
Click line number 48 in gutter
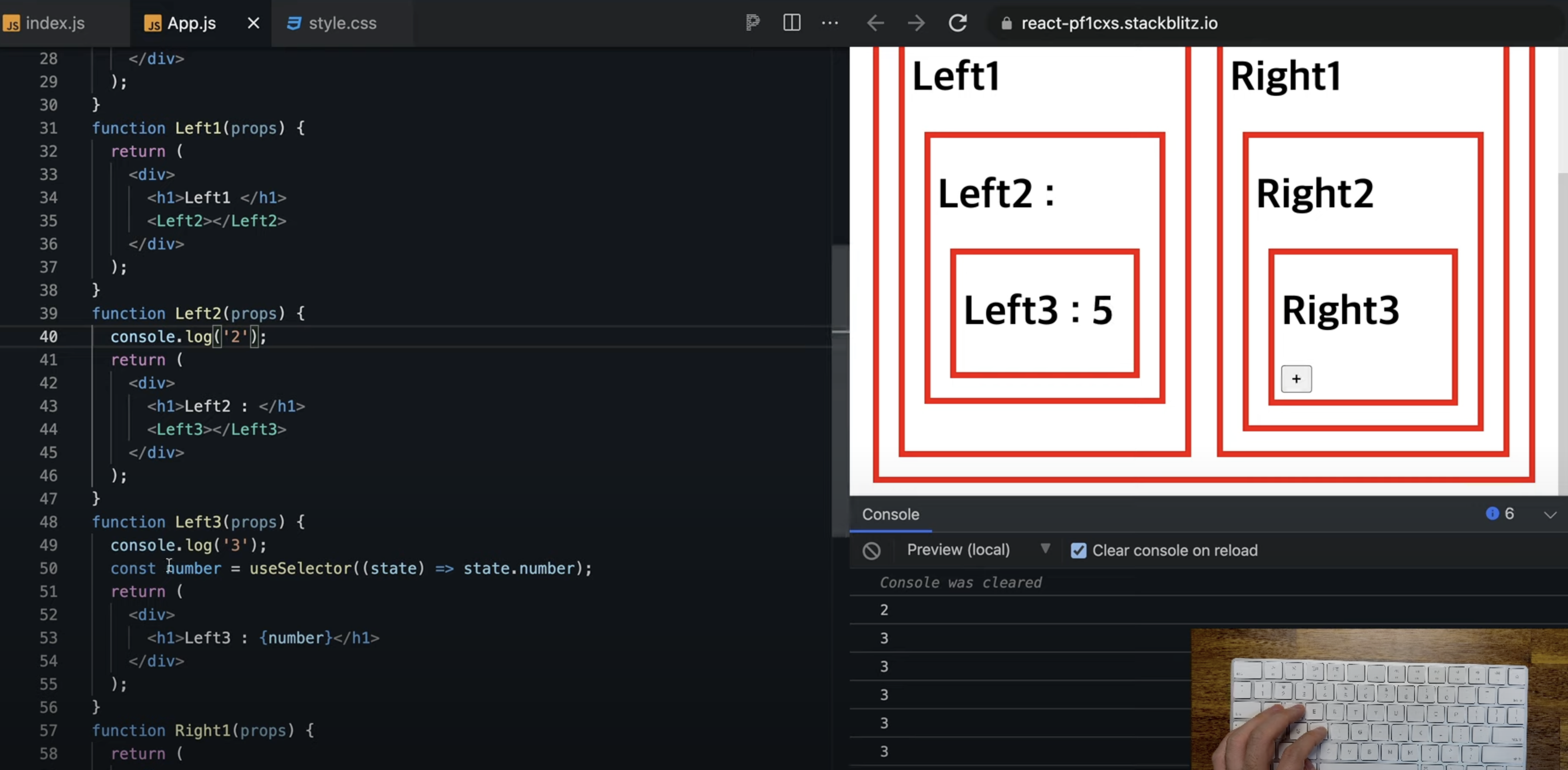coord(49,522)
